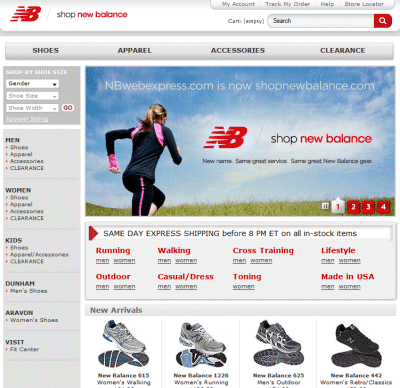The image size is (400, 388).
Task: Select women under Made in USA
Action: click(x=350, y=287)
